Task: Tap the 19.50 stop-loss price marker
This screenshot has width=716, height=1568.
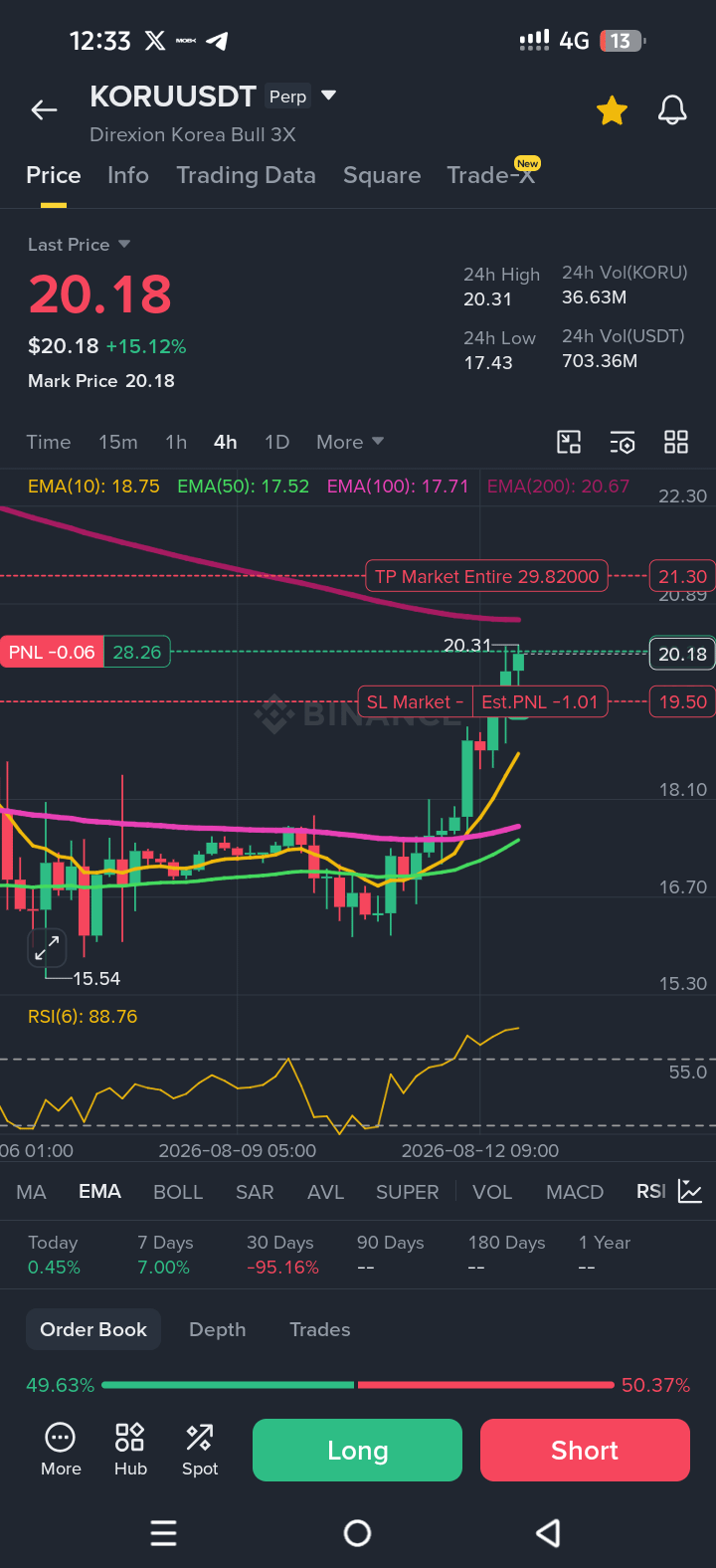Action: 682,701
